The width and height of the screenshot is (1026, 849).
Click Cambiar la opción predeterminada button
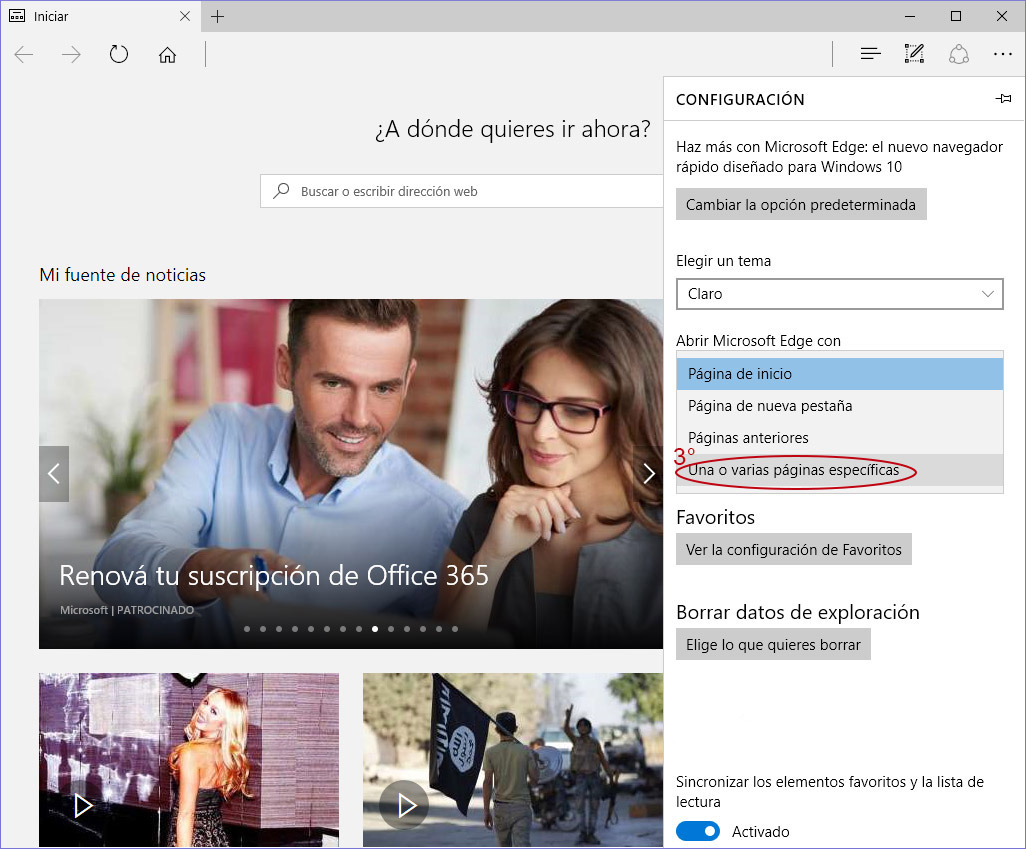point(801,204)
